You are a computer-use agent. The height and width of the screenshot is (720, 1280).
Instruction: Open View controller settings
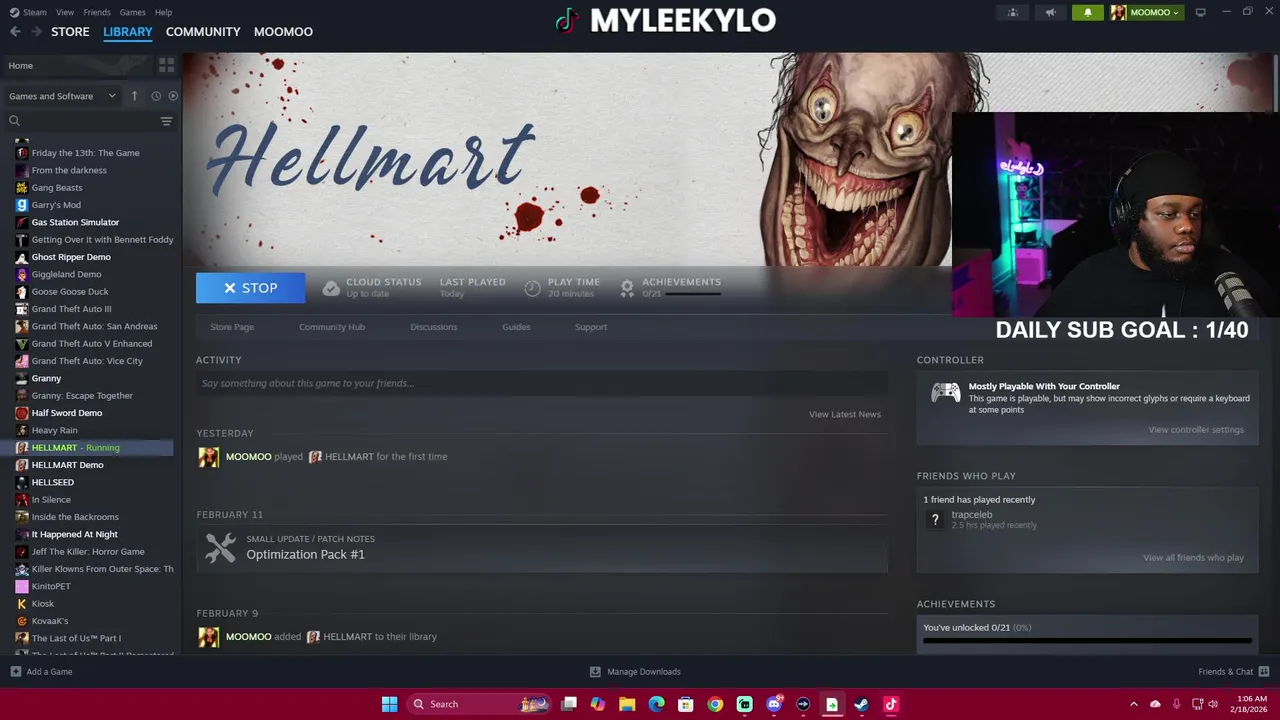click(1196, 430)
